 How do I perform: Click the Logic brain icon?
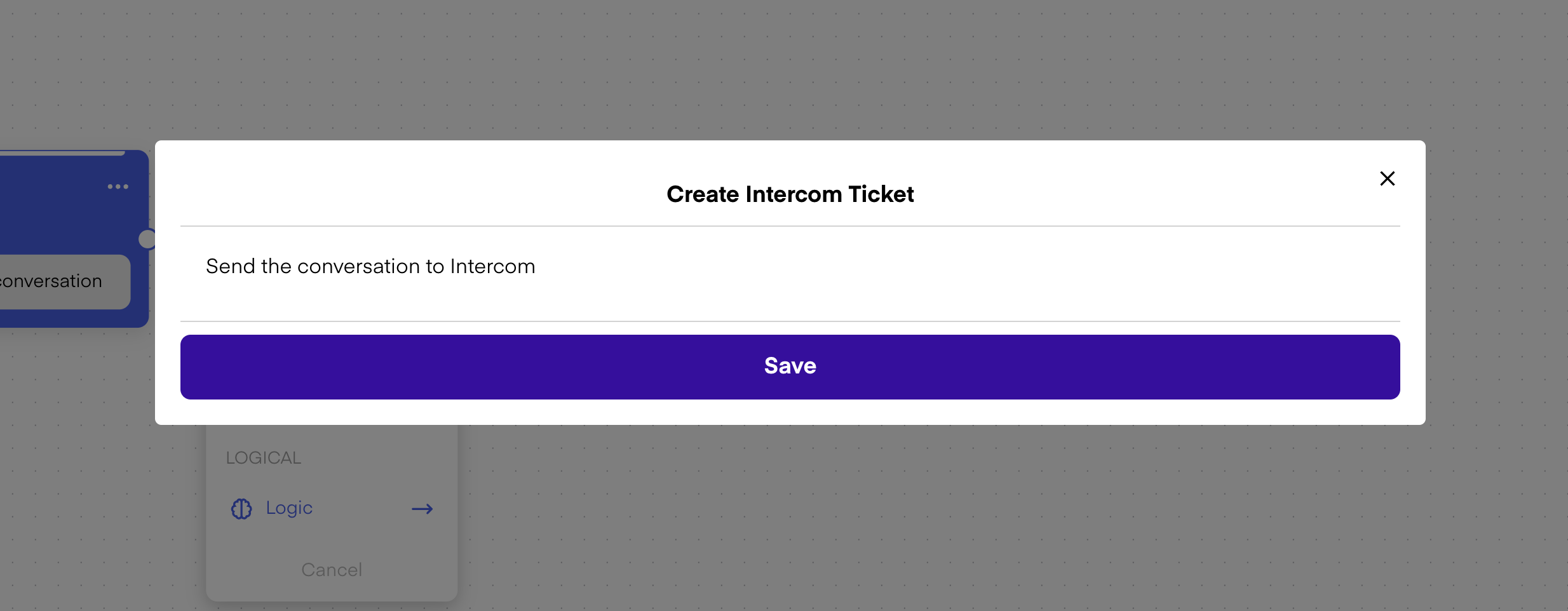click(x=241, y=509)
